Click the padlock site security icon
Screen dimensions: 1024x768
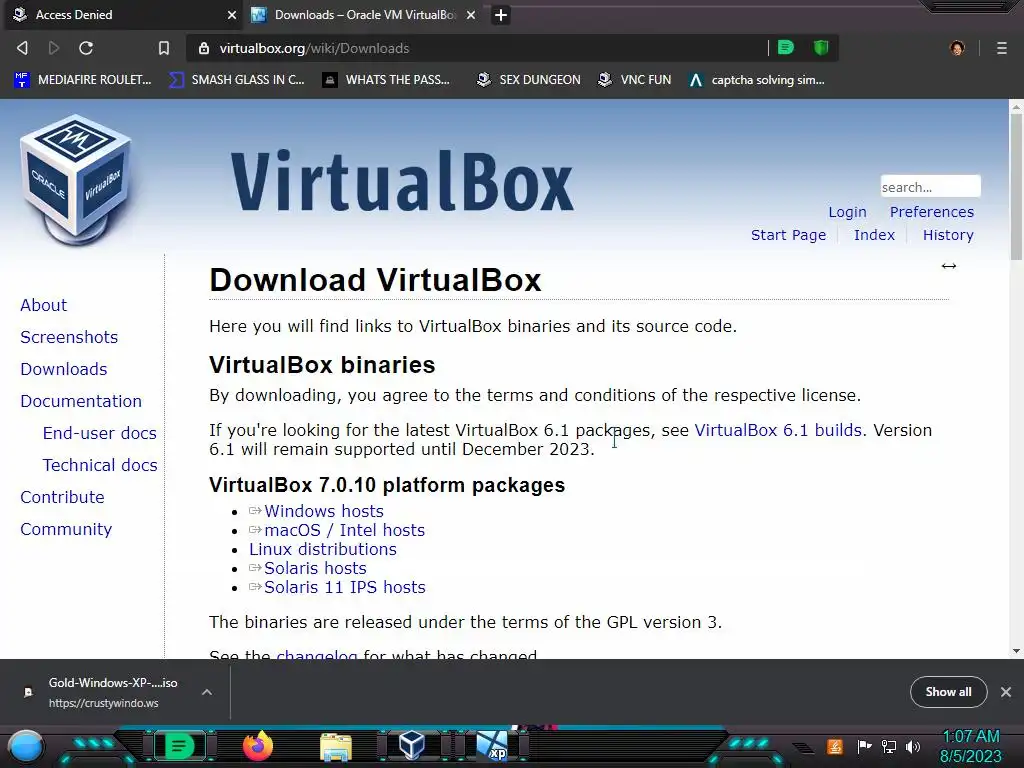pos(204,48)
